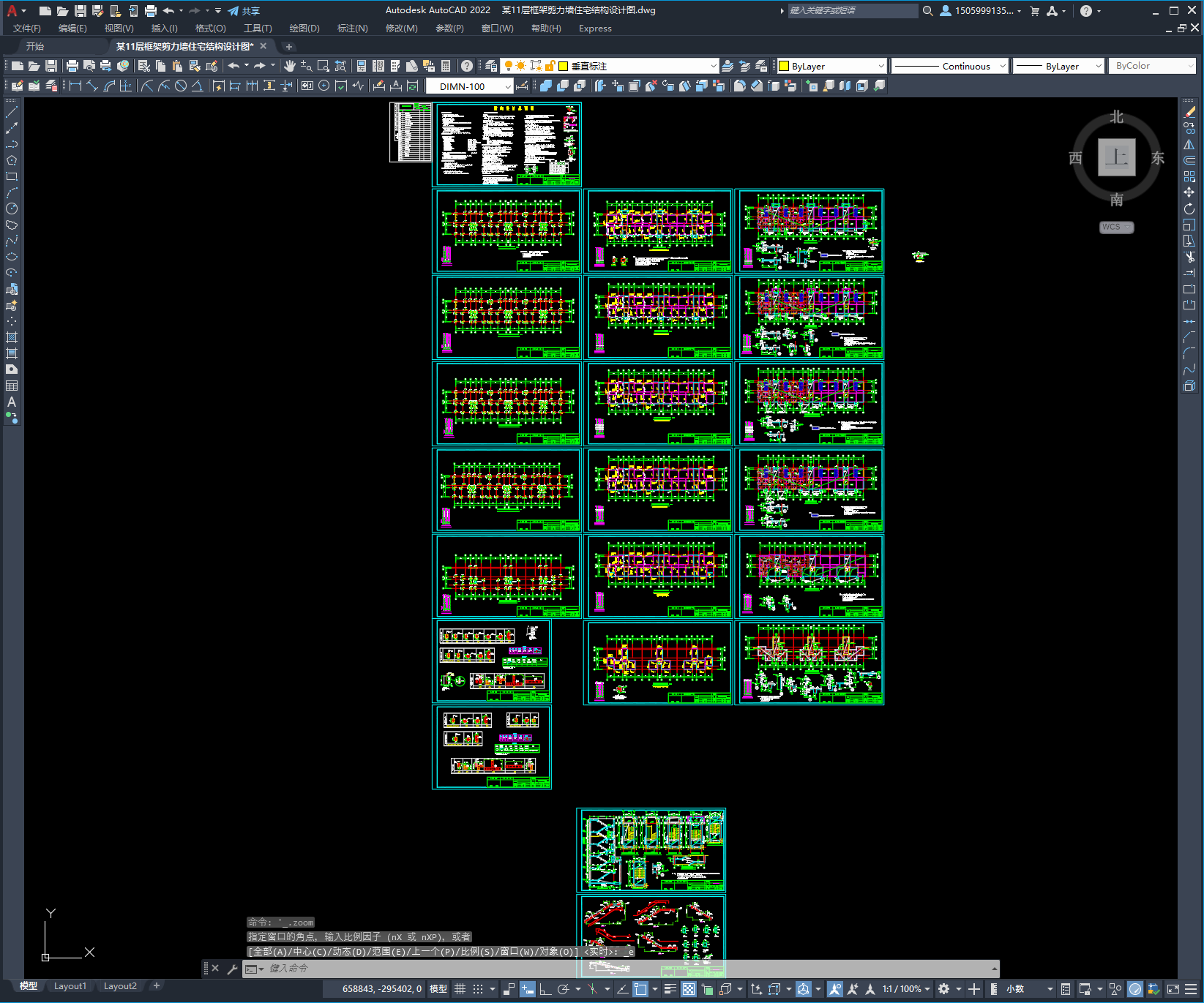Screen dimensions: 1204x1003
Task: Toggle lineweight display in the status bar
Action: [x=670, y=989]
